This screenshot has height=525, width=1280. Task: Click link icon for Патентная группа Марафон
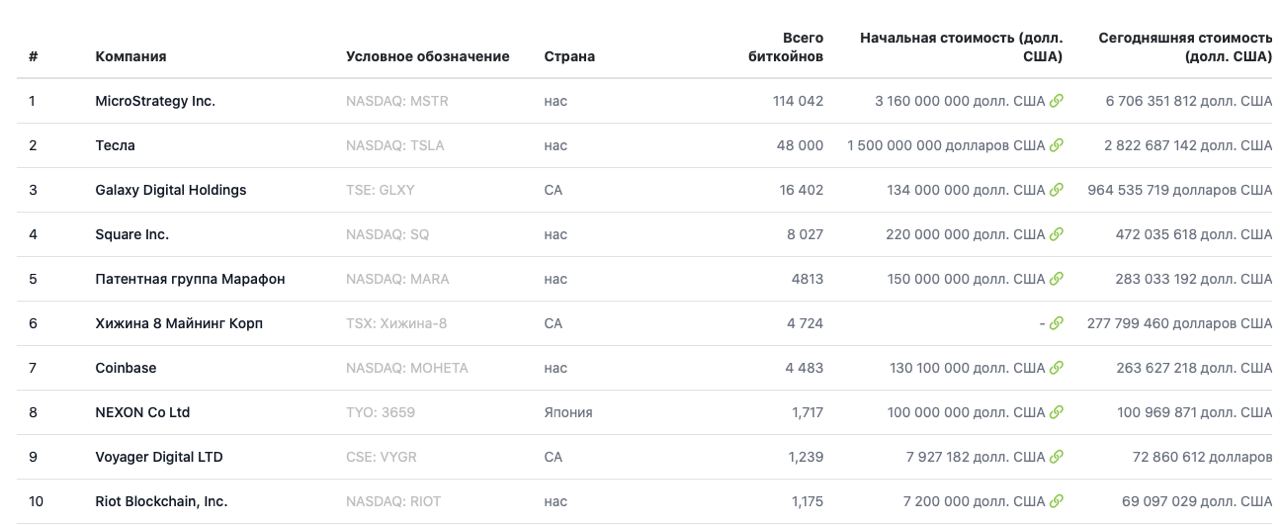(x=1056, y=279)
